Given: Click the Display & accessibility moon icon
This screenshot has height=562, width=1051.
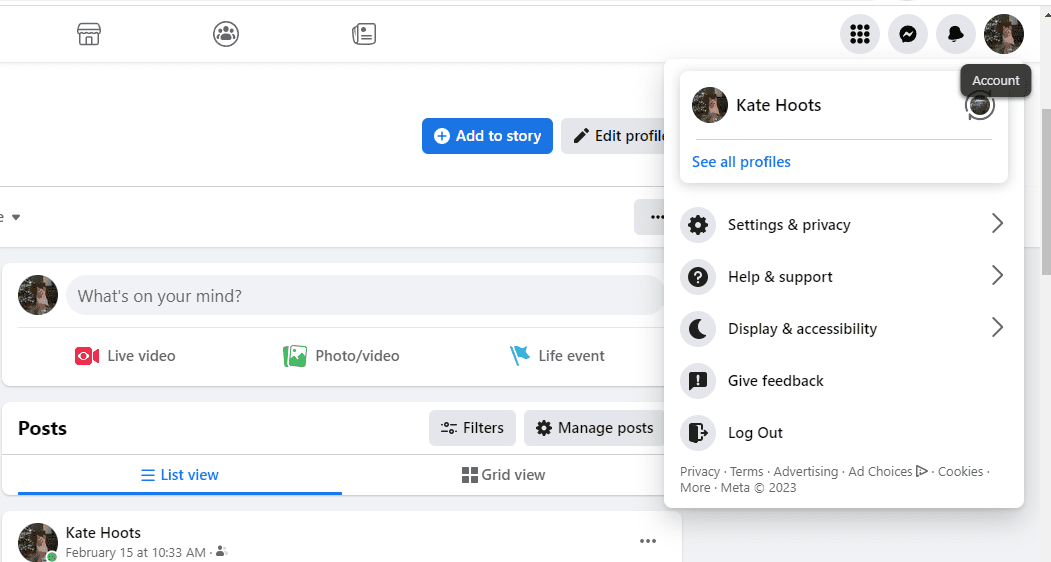Looking at the screenshot, I should click(698, 329).
